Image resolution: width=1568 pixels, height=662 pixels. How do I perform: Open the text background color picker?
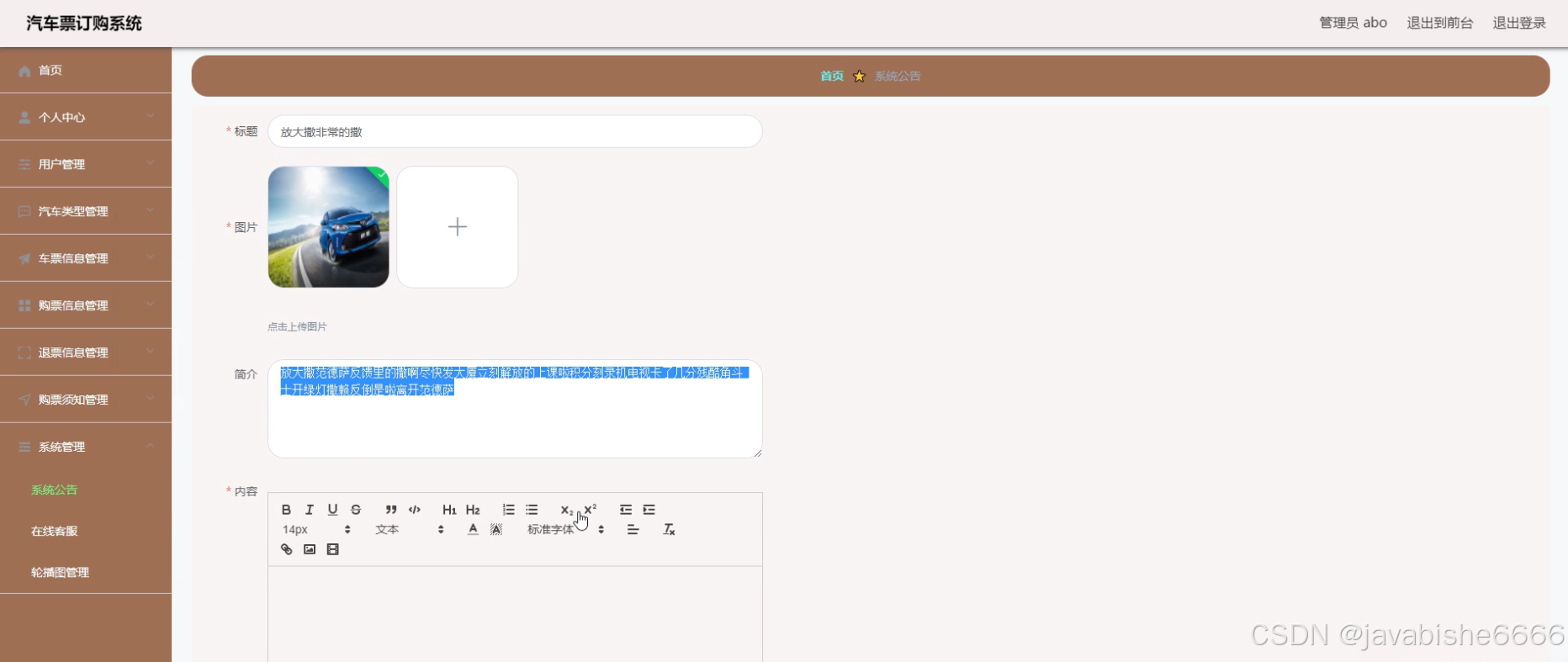pos(496,529)
